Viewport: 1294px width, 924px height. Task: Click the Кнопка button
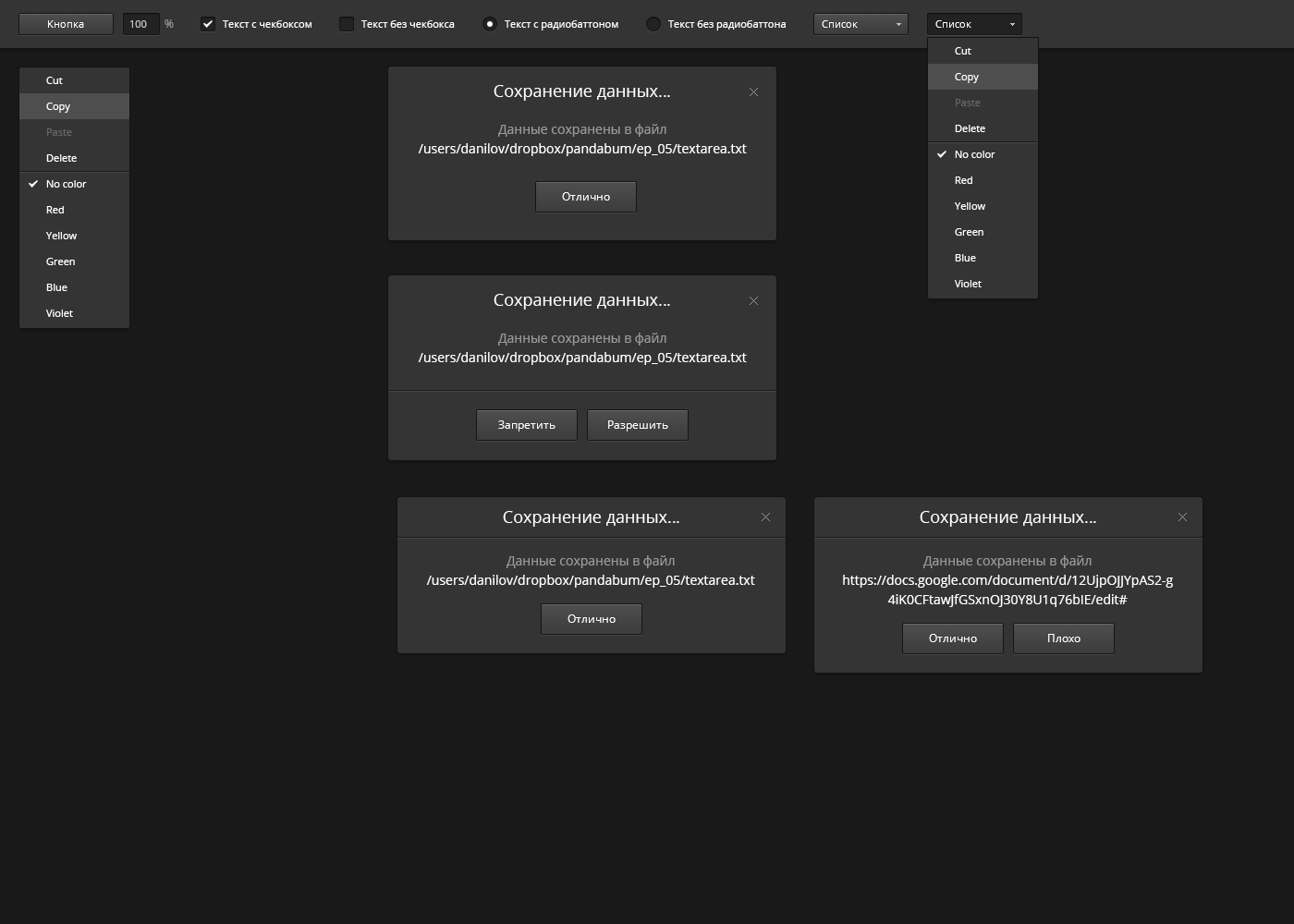66,24
